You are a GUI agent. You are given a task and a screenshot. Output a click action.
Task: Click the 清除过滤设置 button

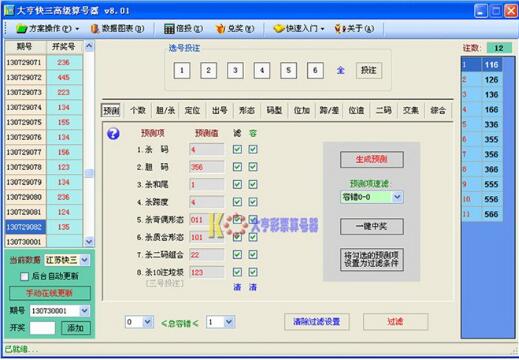coord(317,322)
